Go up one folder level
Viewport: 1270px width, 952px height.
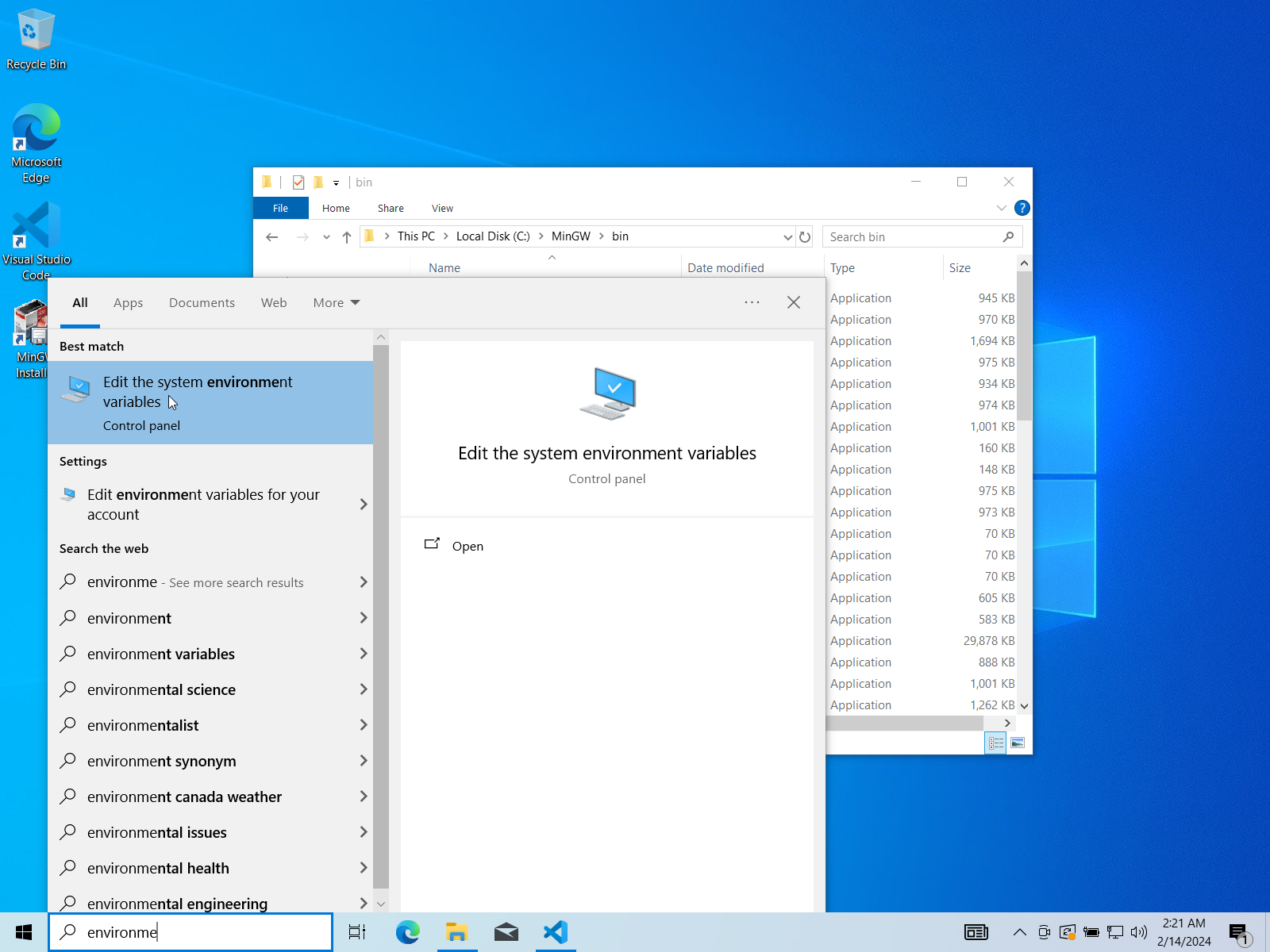347,237
